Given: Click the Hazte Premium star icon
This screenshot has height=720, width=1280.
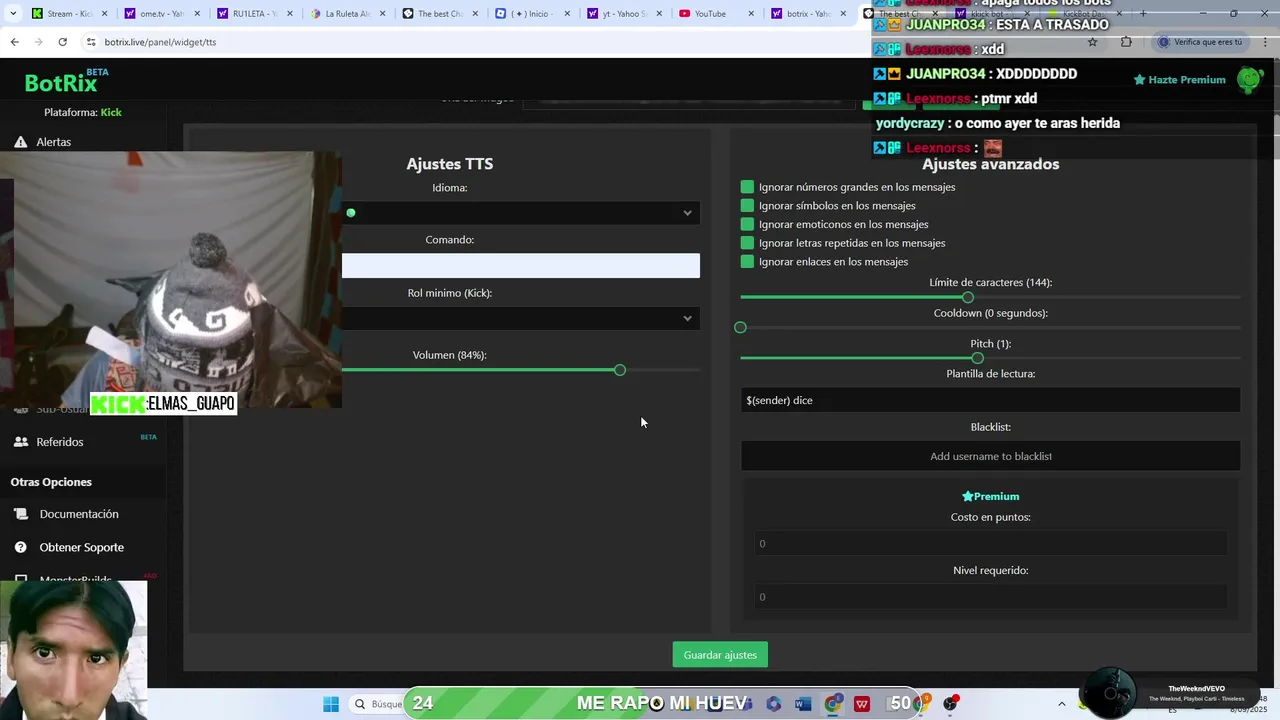Looking at the screenshot, I should click(1139, 80).
